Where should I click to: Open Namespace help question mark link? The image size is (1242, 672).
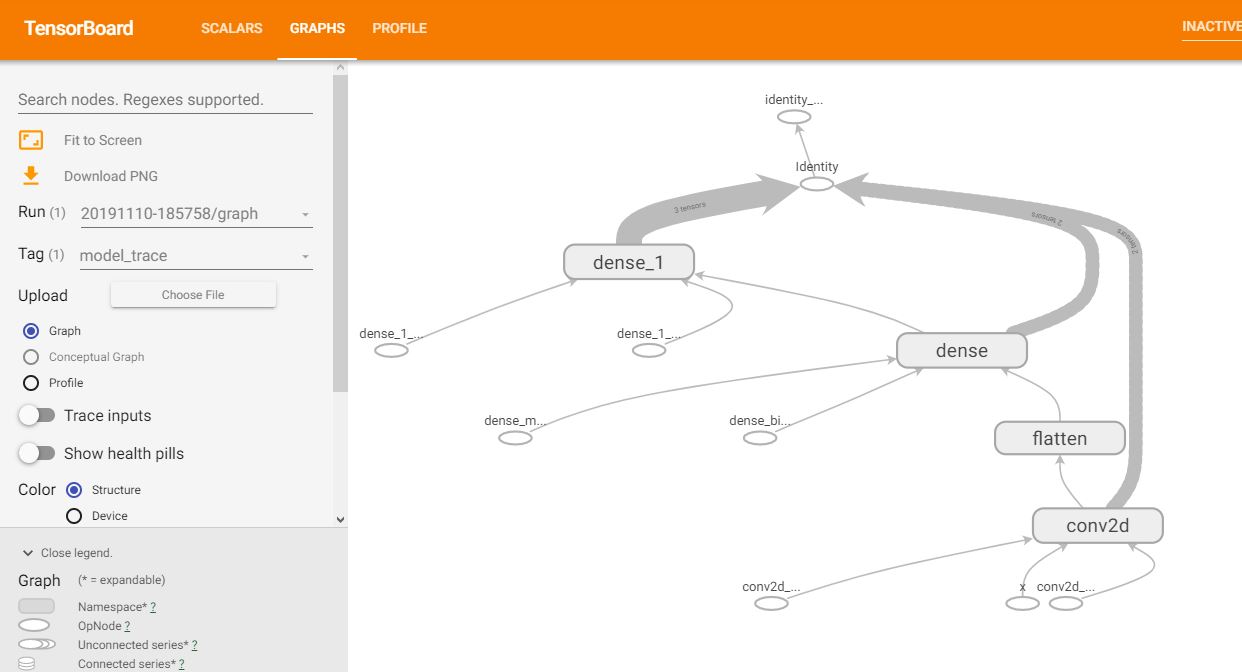153,607
